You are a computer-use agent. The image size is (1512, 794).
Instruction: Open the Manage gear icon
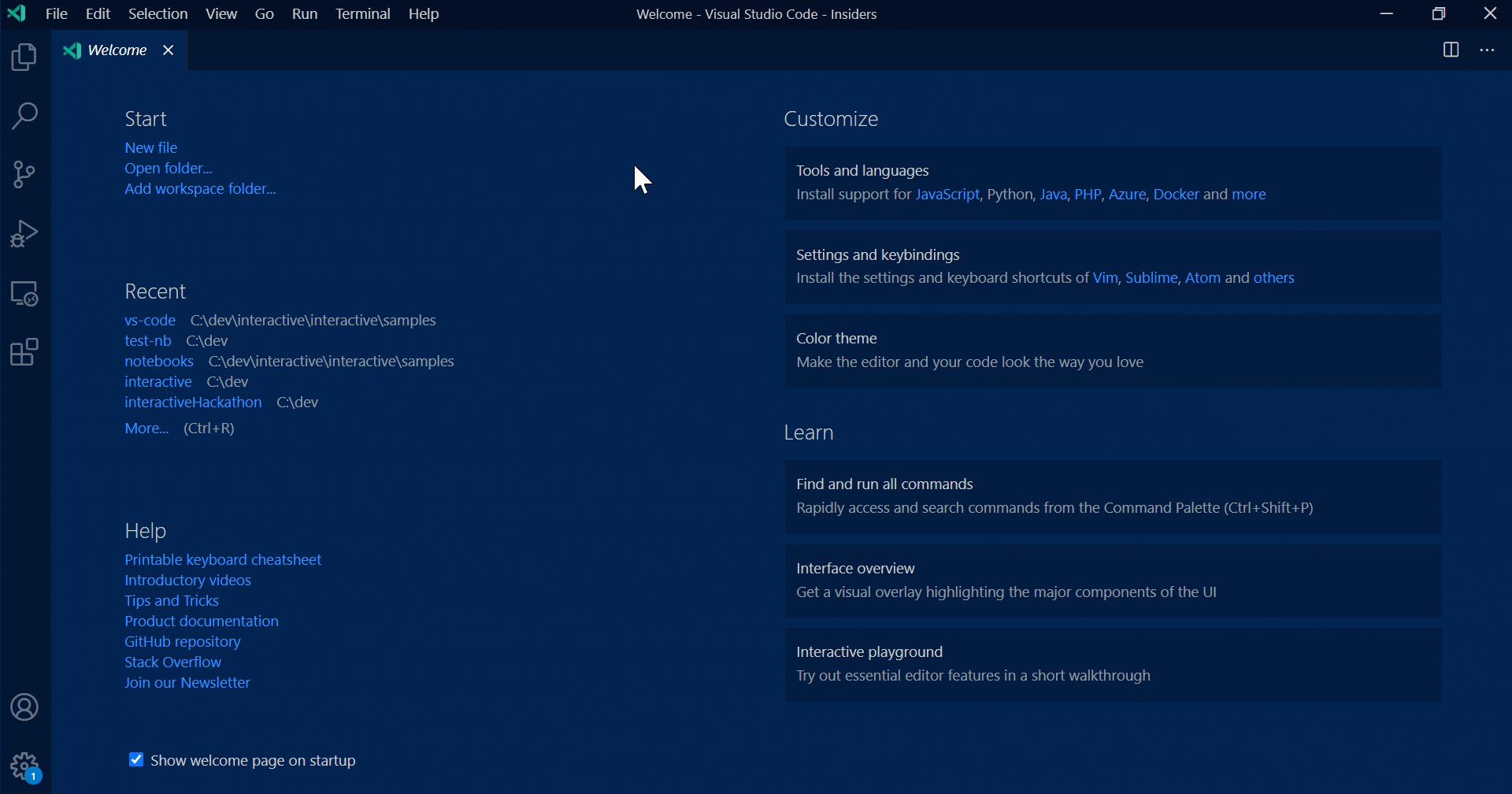click(25, 766)
